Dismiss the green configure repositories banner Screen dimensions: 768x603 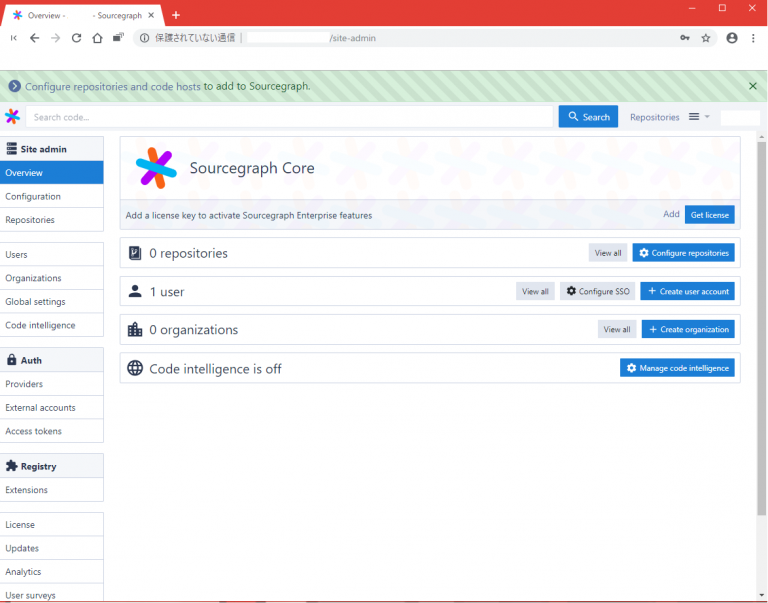coord(752,86)
